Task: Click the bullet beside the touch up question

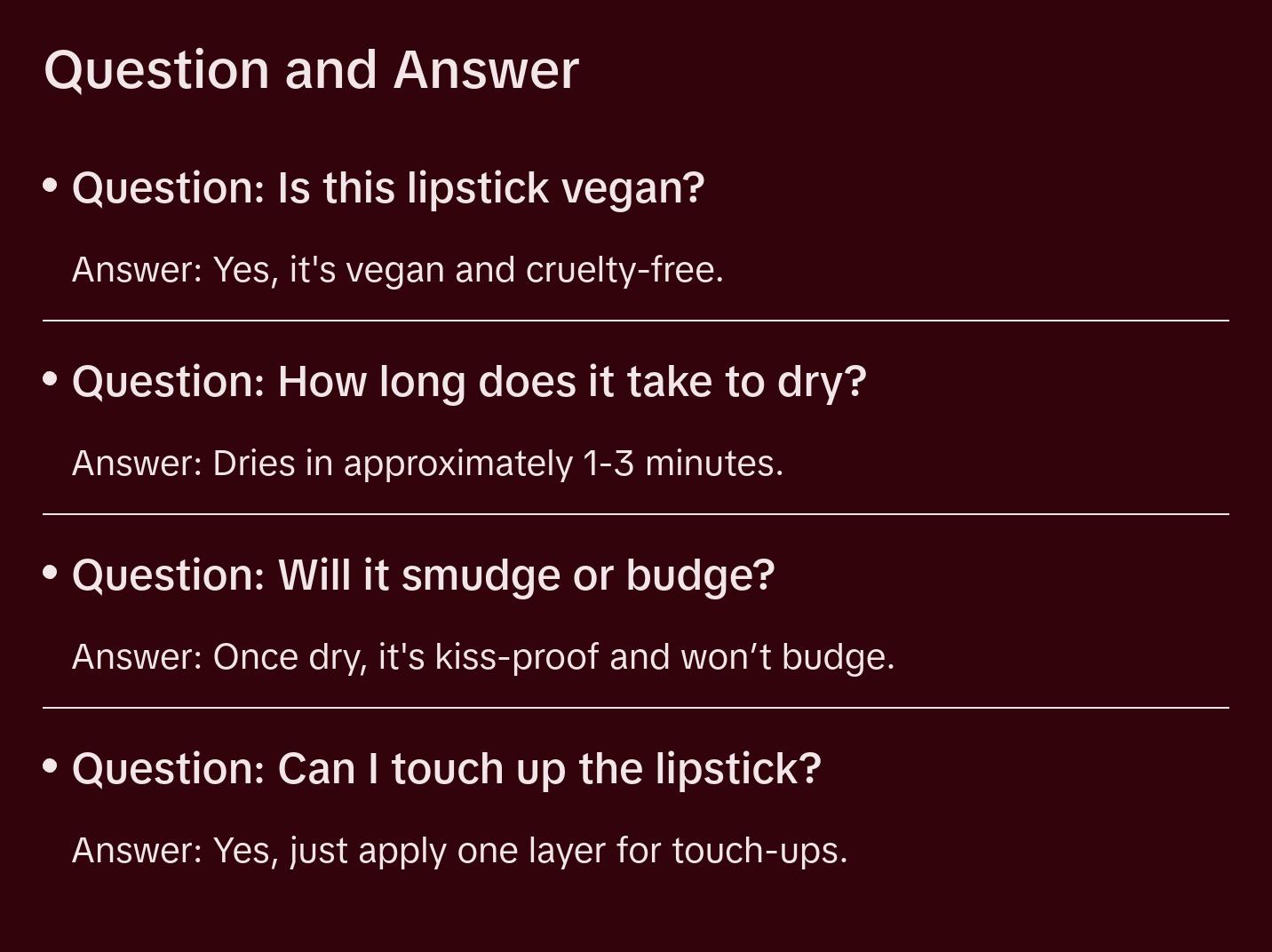Action: (51, 766)
